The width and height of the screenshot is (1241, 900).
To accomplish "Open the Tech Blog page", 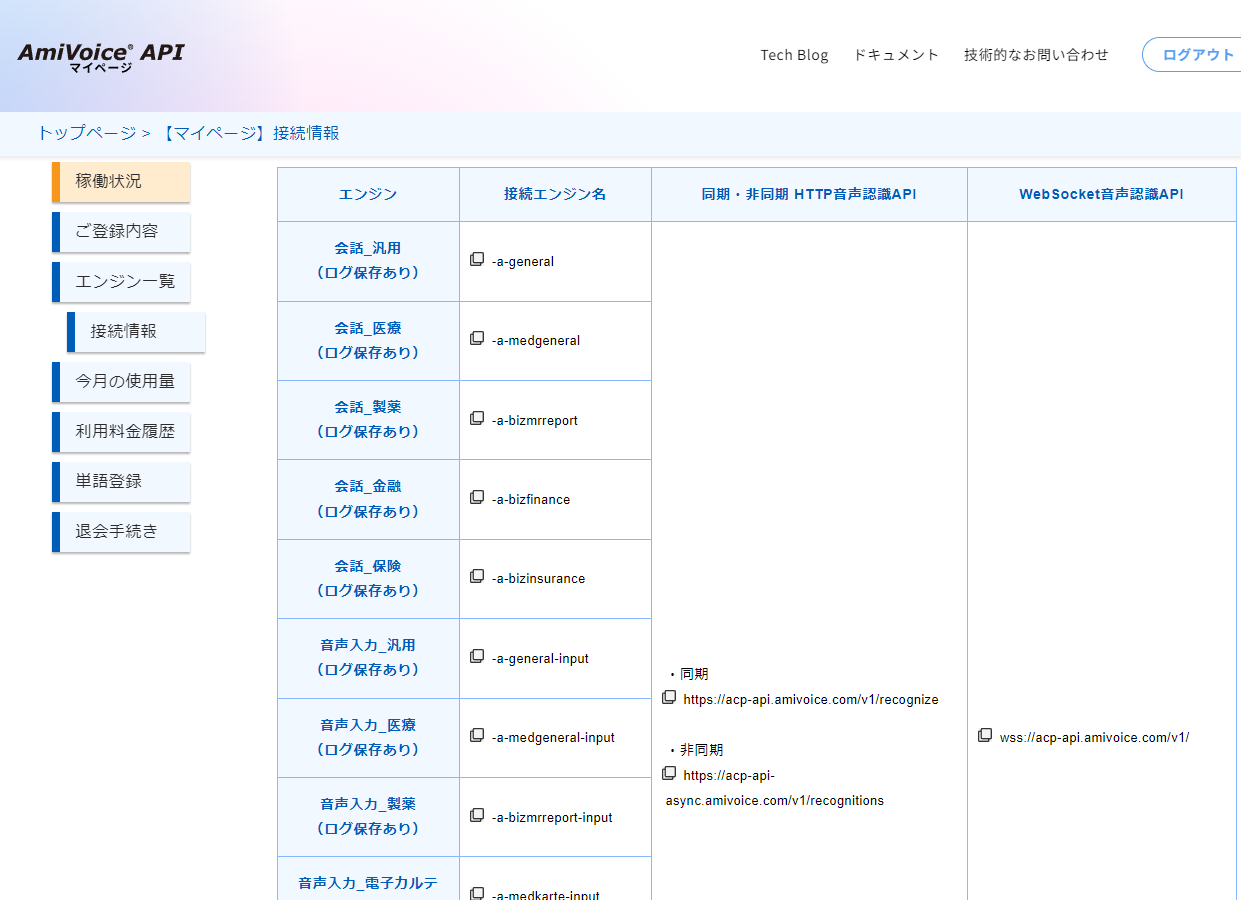I will (x=794, y=55).
